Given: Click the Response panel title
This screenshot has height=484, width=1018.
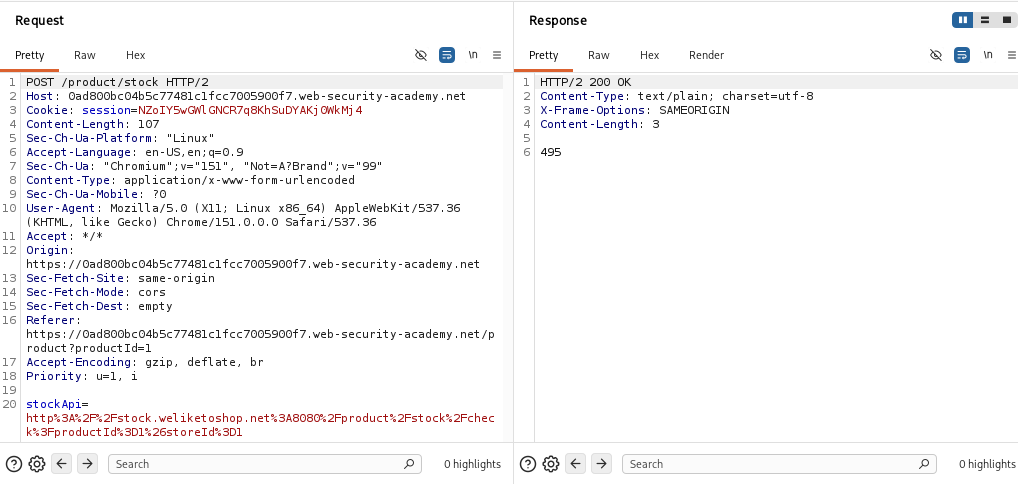Looking at the screenshot, I should [x=558, y=20].
